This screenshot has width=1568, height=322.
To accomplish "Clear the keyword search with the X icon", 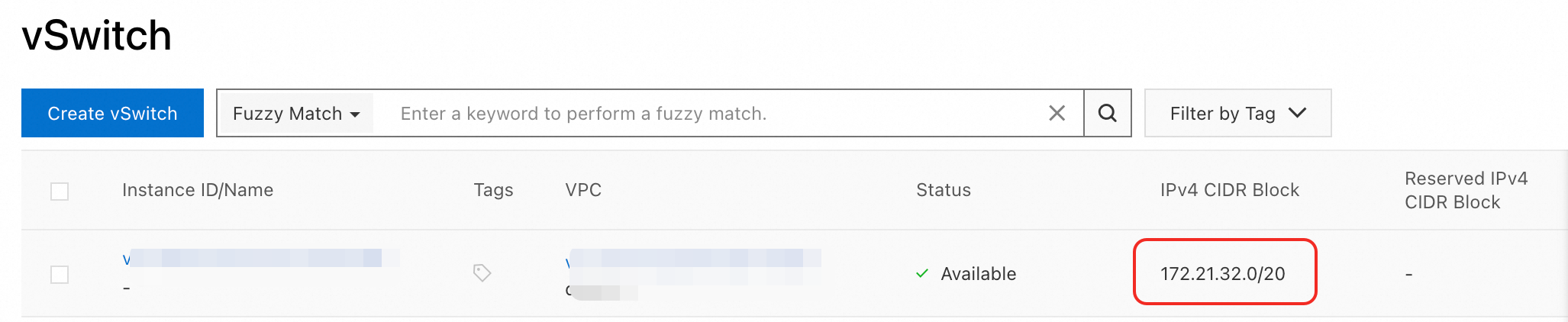I will (x=1057, y=114).
